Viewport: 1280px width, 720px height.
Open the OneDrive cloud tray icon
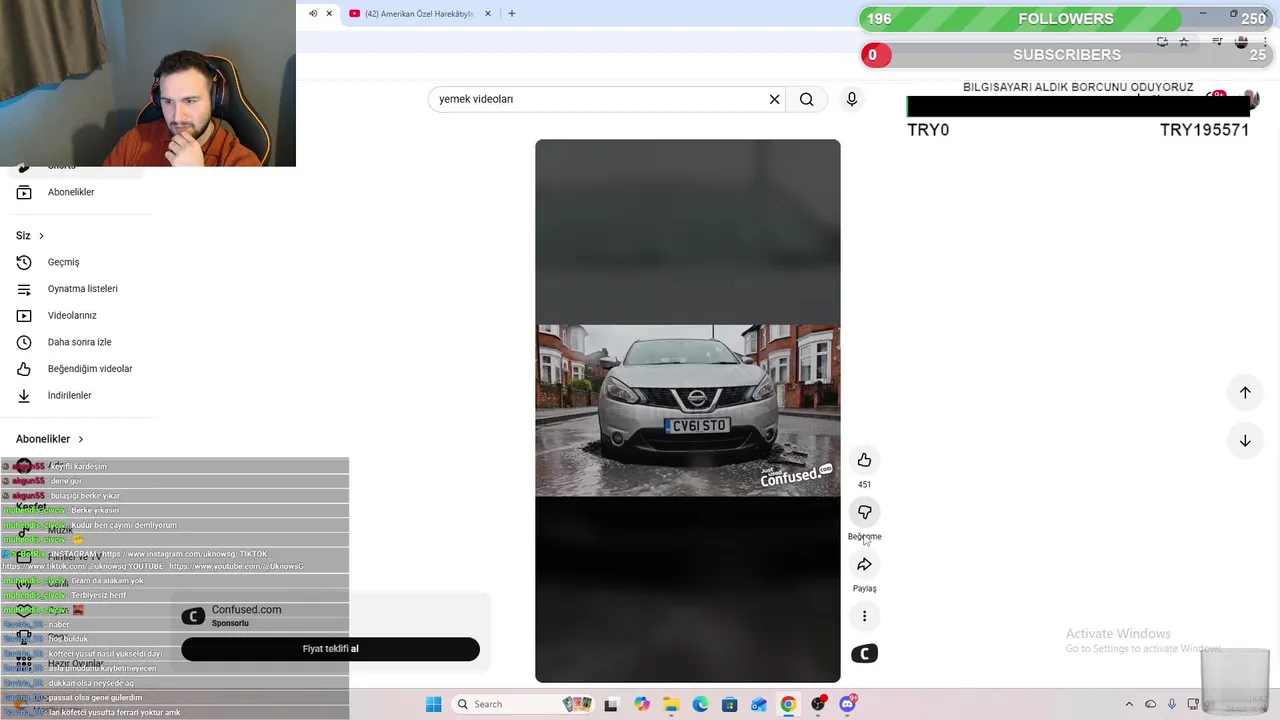point(1151,704)
